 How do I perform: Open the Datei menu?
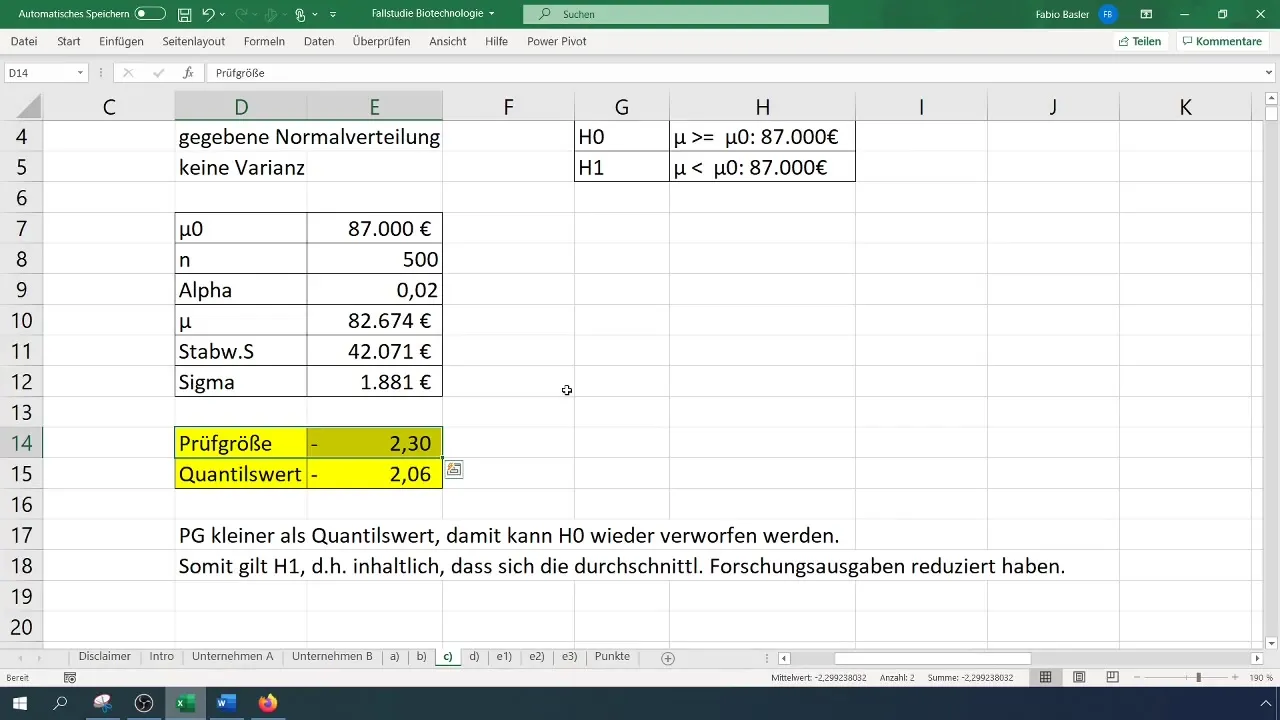[24, 42]
